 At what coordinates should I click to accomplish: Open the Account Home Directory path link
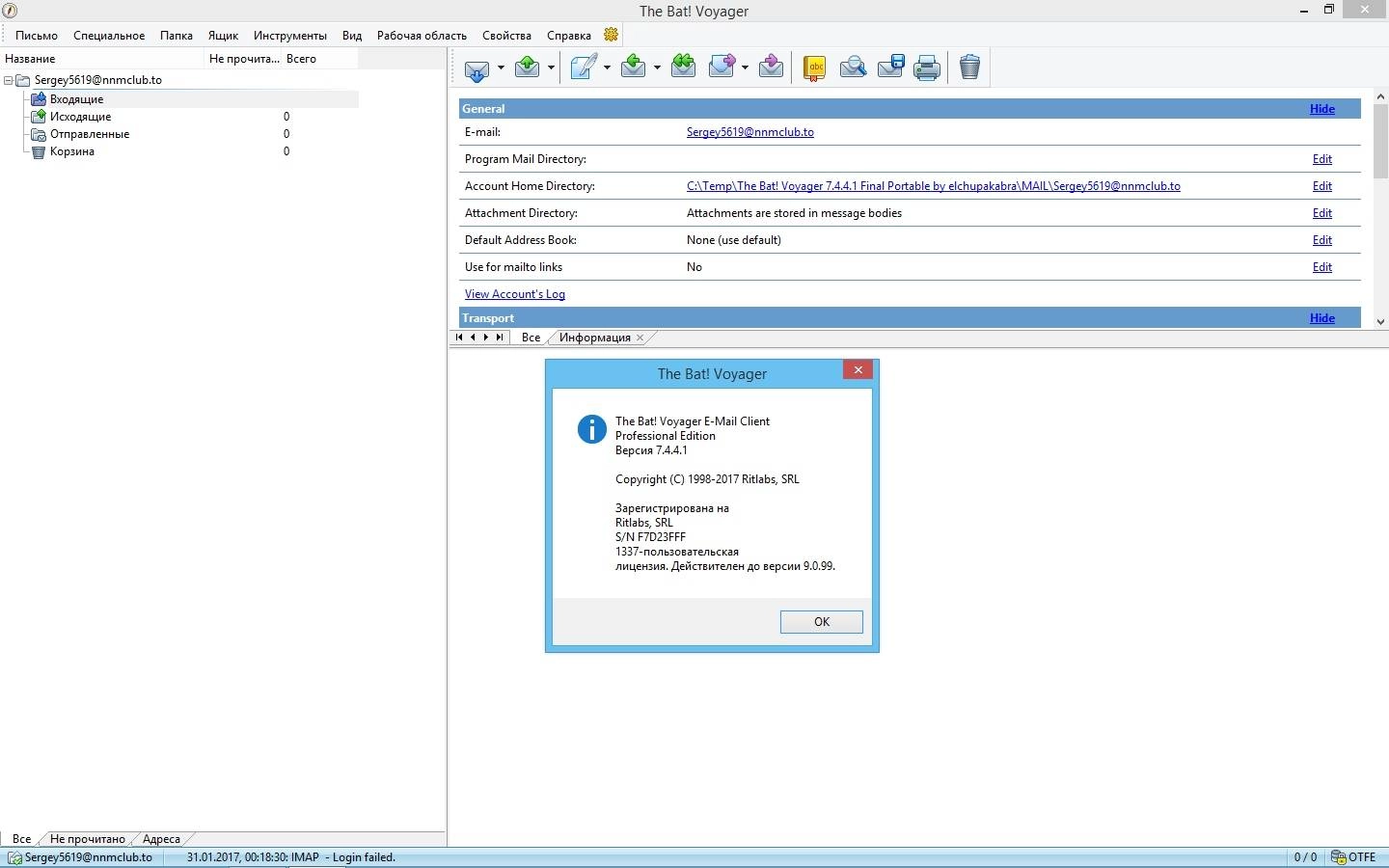[x=933, y=186]
